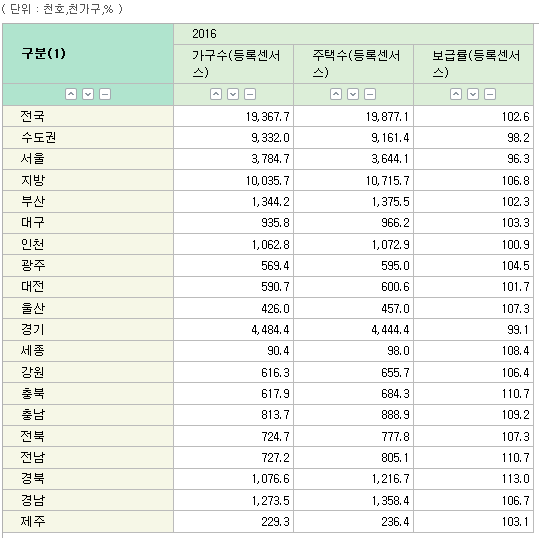Select the 전국 row label

click(32, 116)
